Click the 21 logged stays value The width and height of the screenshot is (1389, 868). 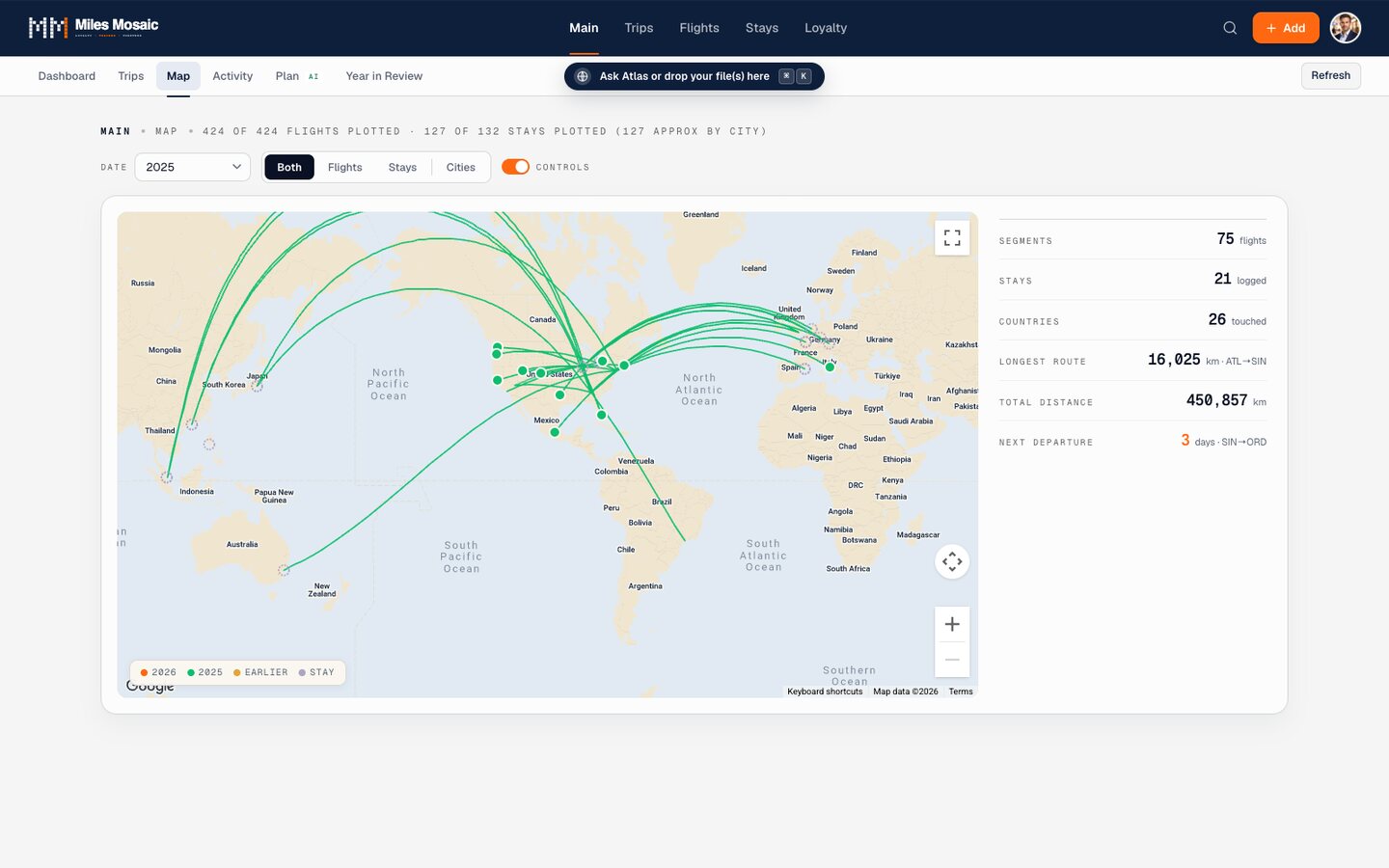point(1239,279)
